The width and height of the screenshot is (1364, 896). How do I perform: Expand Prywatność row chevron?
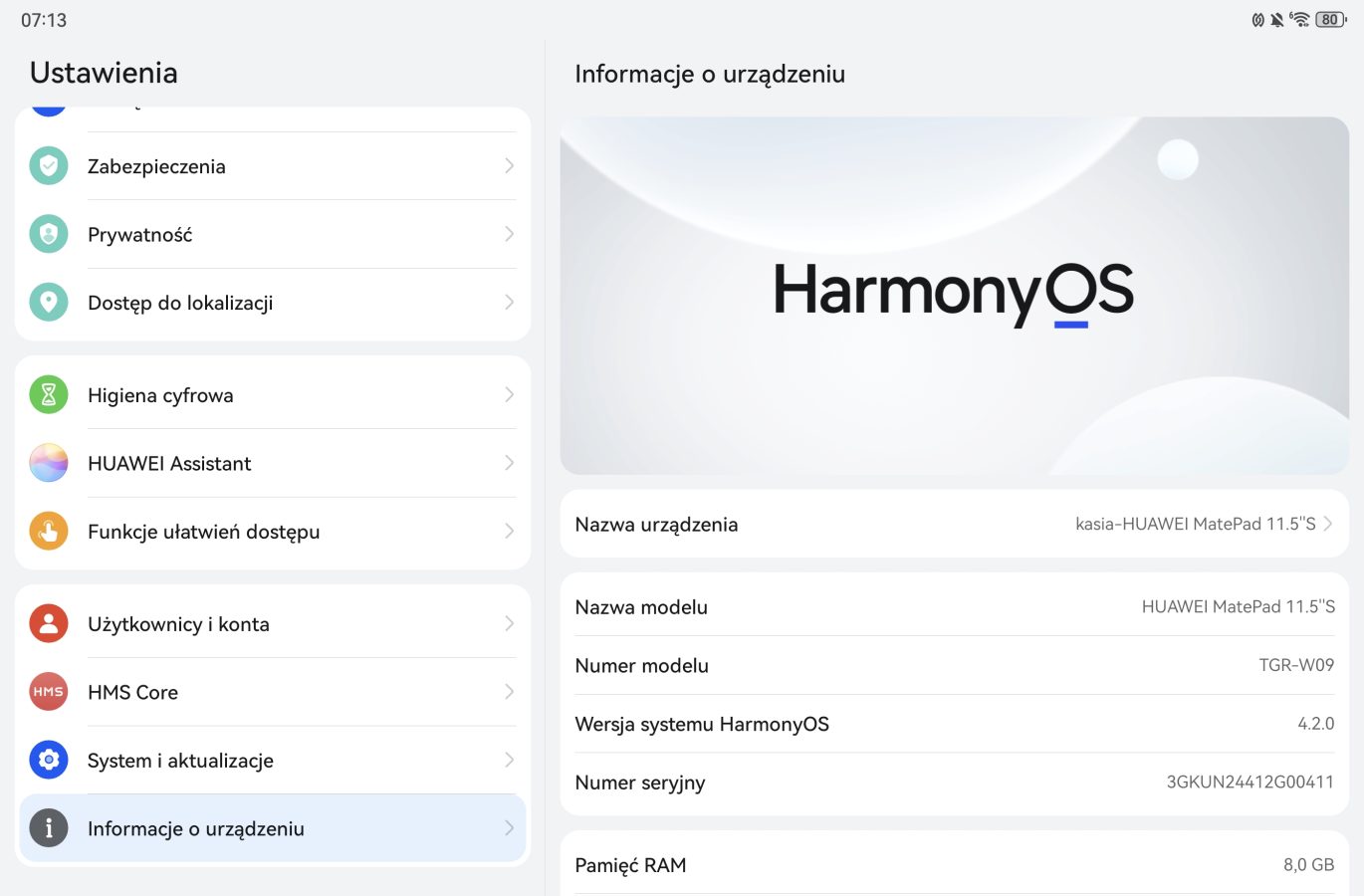point(509,234)
